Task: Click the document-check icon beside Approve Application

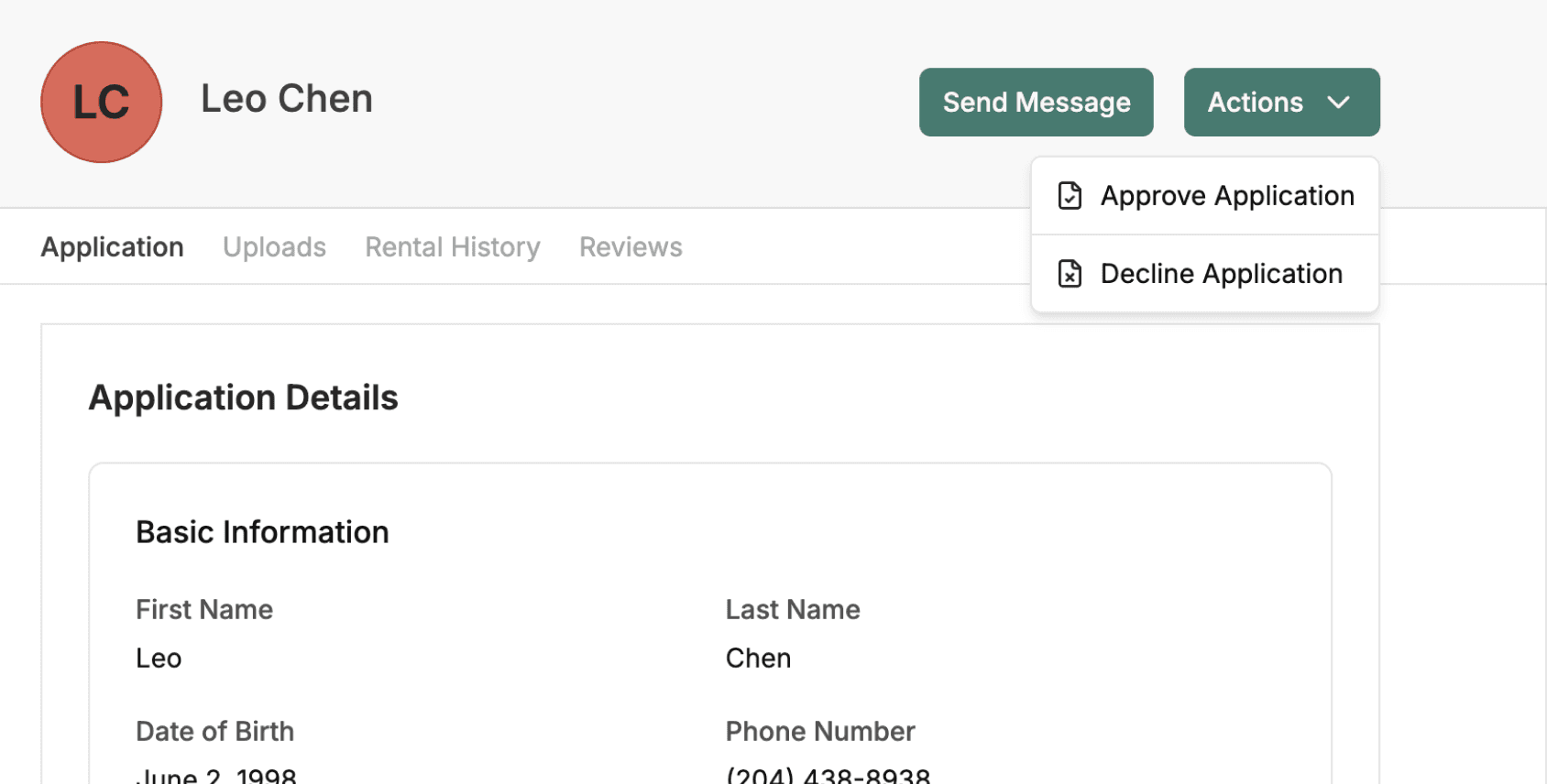Action: pos(1070,196)
